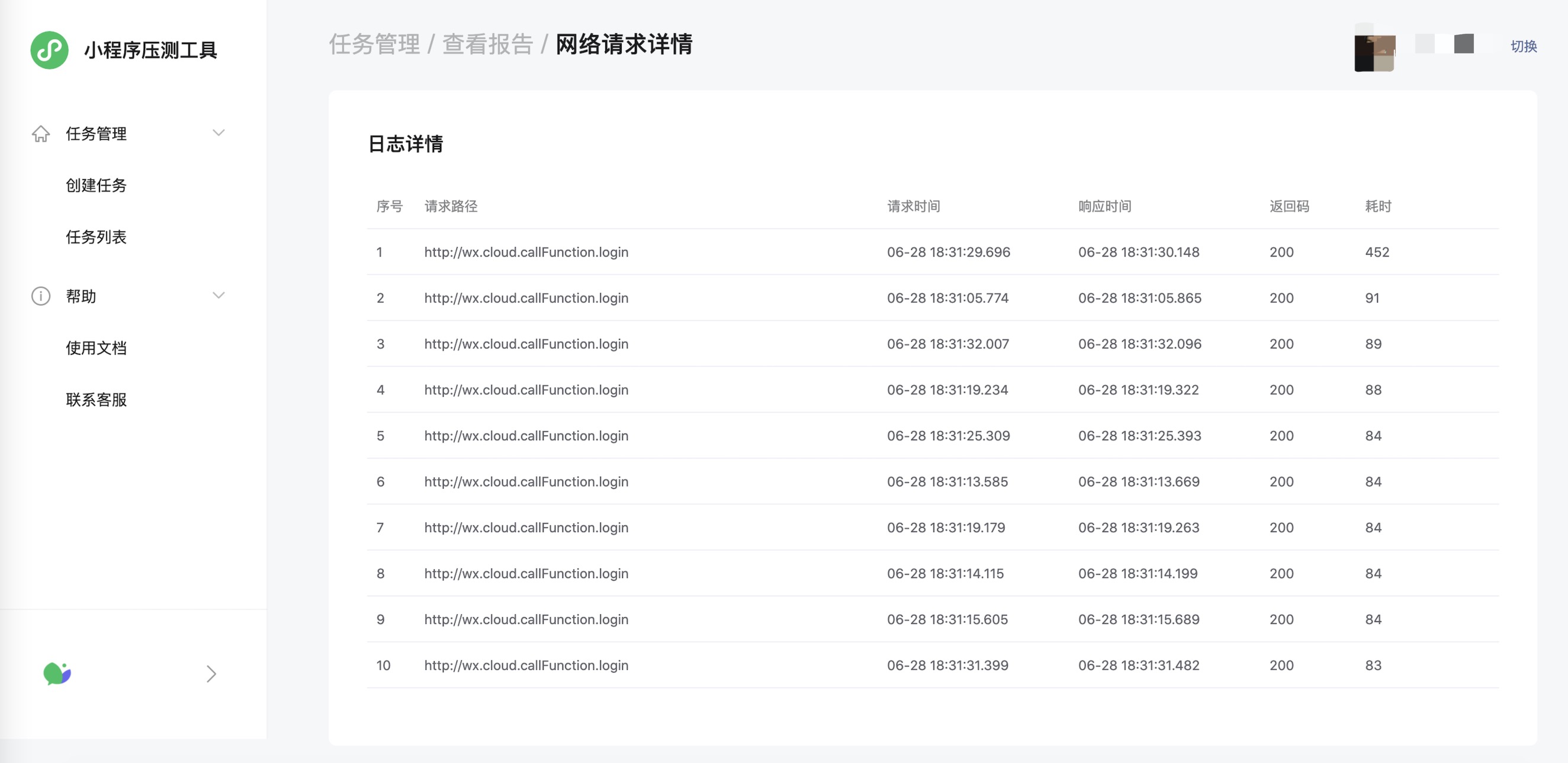Click duration value 88
The image size is (1568, 763).
pos(1373,390)
